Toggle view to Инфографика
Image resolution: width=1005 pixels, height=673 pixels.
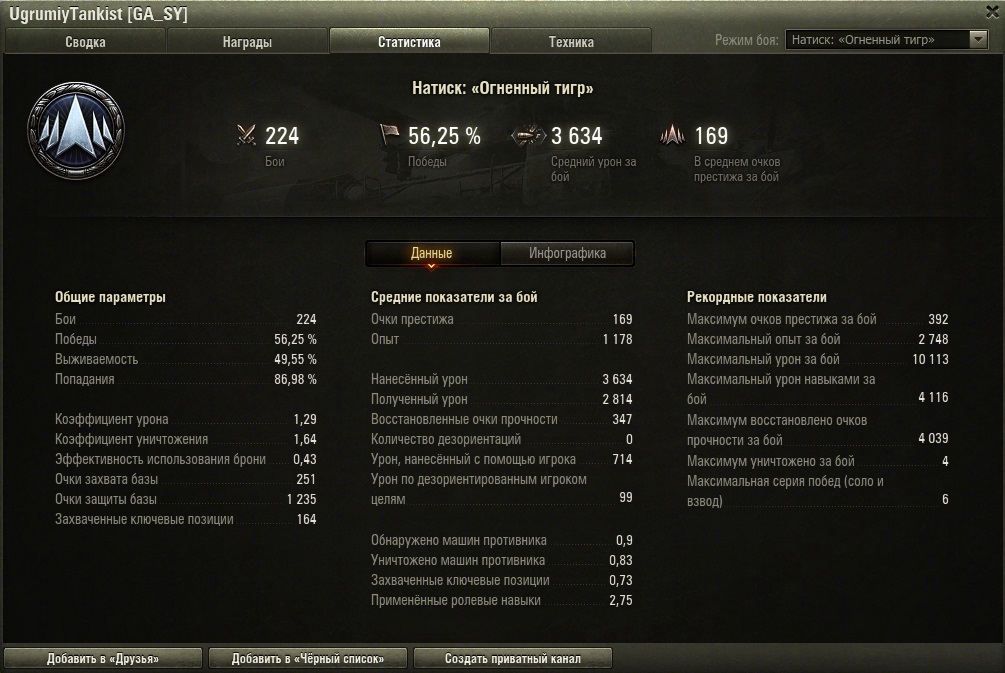pyautogui.click(x=567, y=253)
